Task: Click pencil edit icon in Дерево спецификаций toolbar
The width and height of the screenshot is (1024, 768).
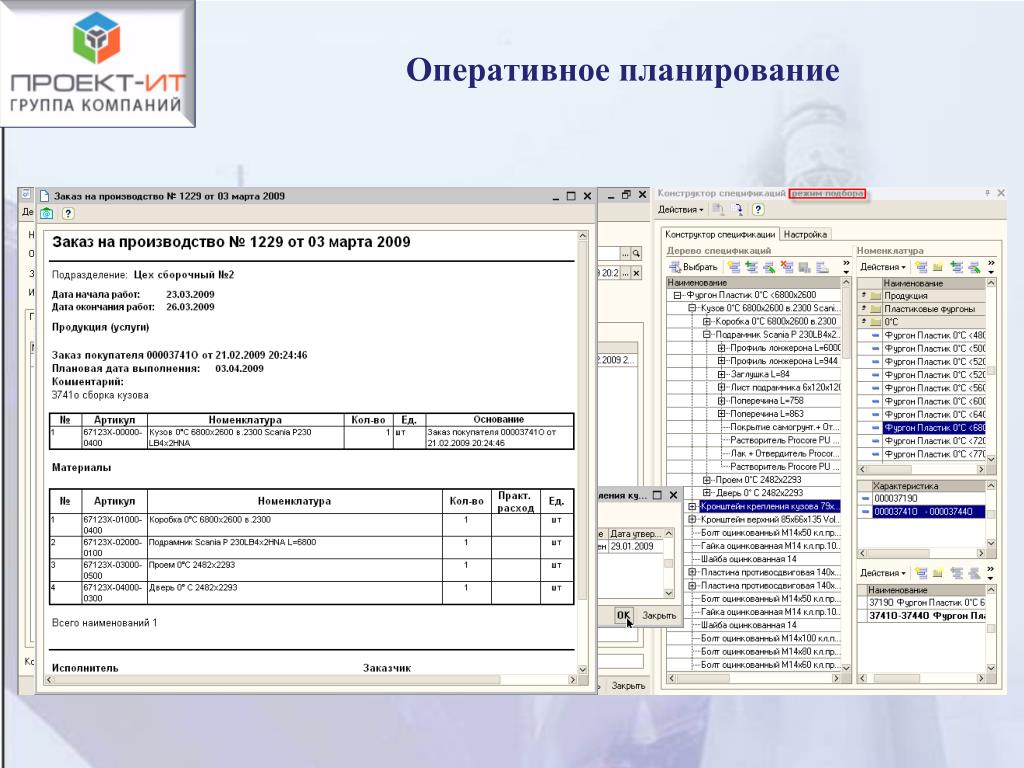Action: click(x=769, y=267)
